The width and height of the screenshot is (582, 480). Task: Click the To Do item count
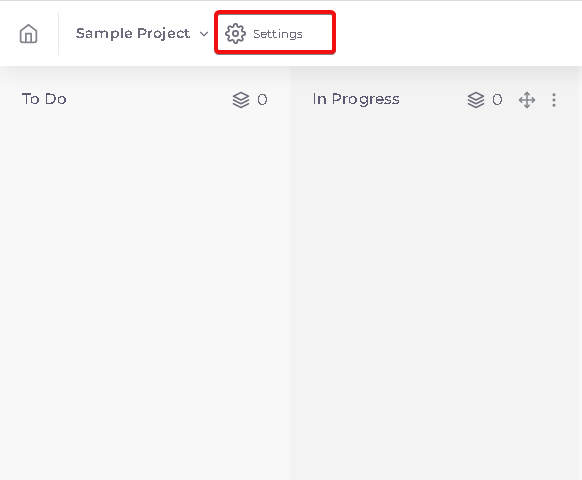tap(262, 100)
